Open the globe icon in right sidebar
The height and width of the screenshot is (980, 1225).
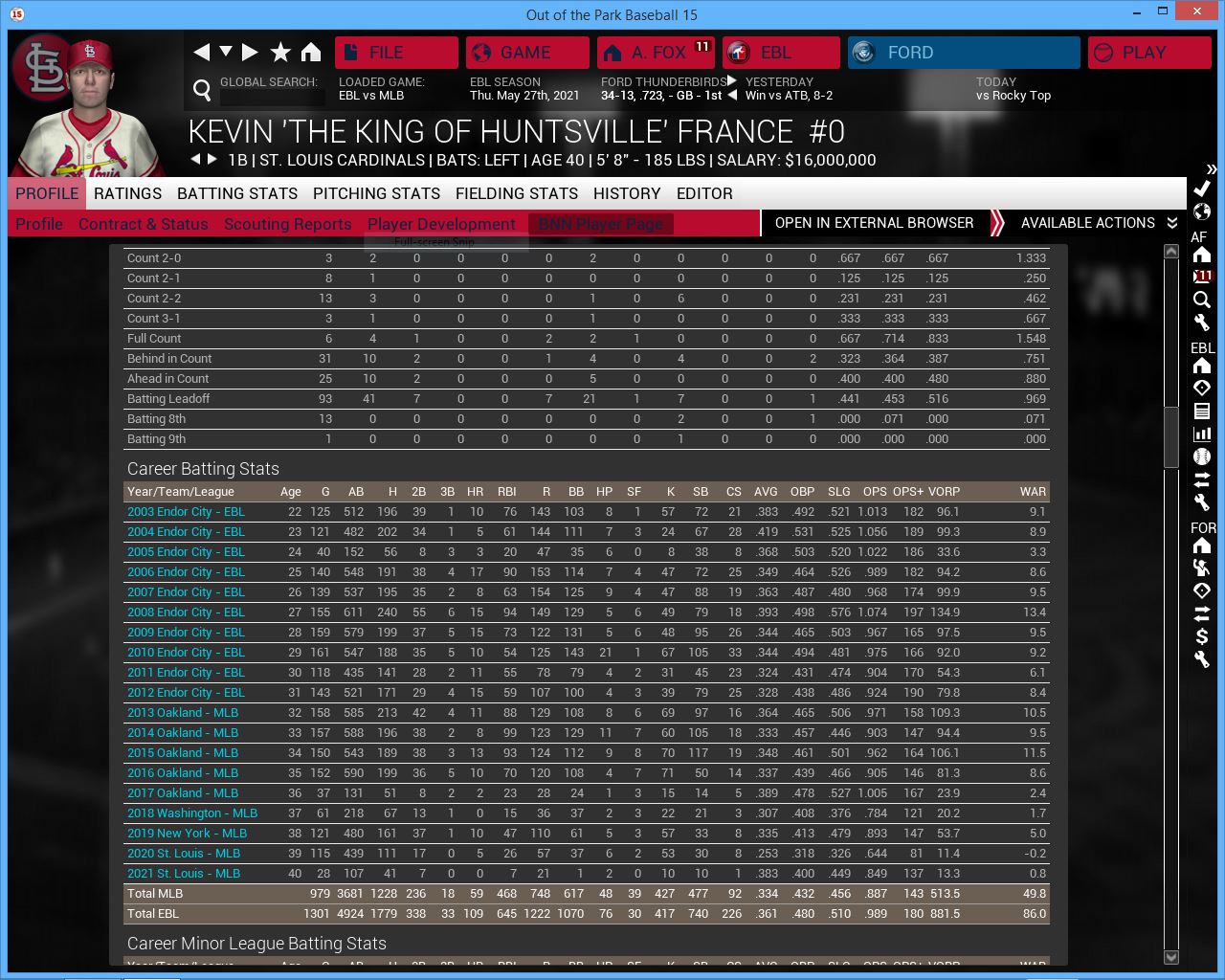(x=1202, y=212)
